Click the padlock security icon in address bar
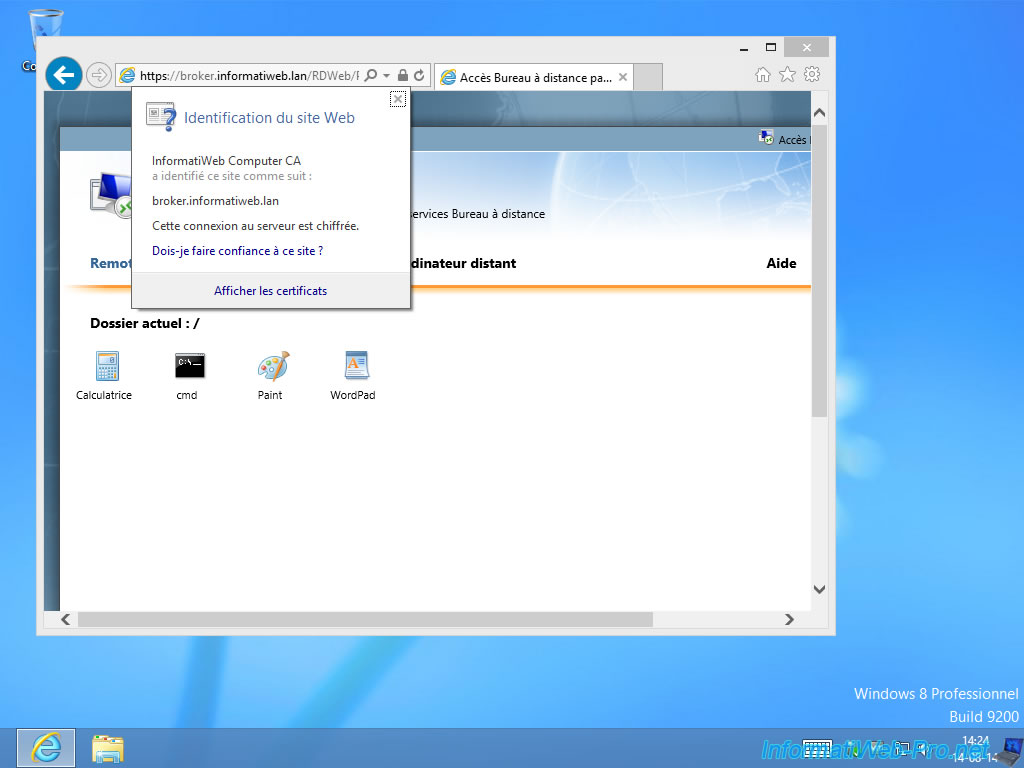The image size is (1024, 768). (x=402, y=74)
